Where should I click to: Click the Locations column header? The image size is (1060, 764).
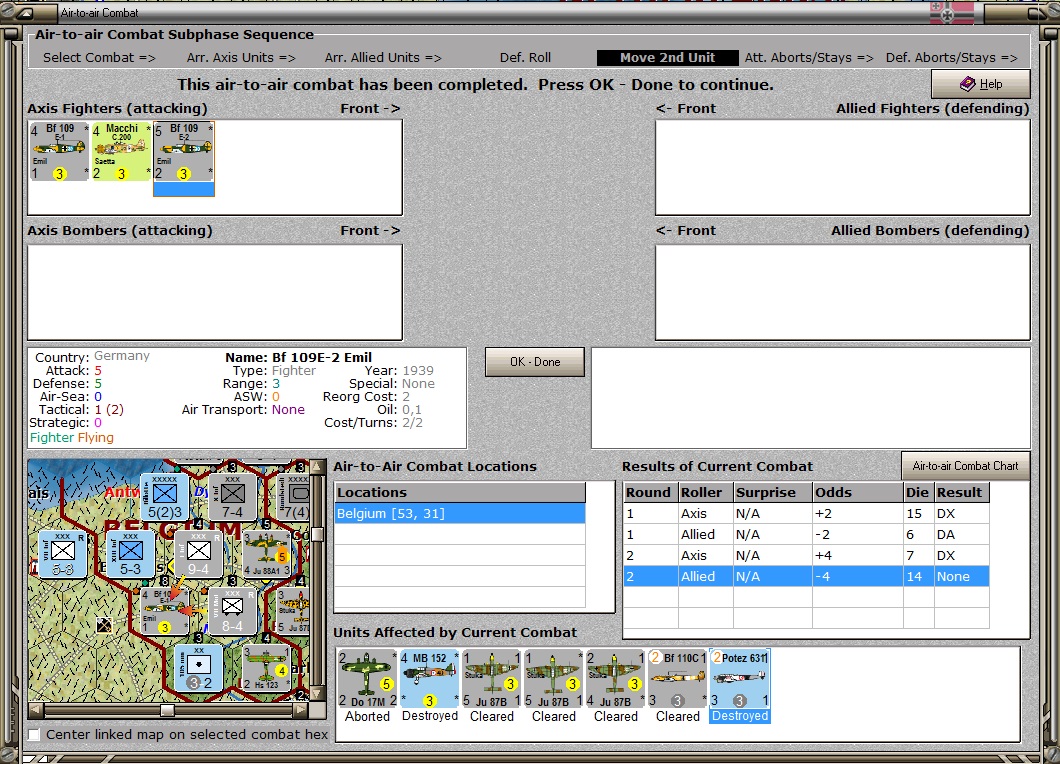click(460, 492)
